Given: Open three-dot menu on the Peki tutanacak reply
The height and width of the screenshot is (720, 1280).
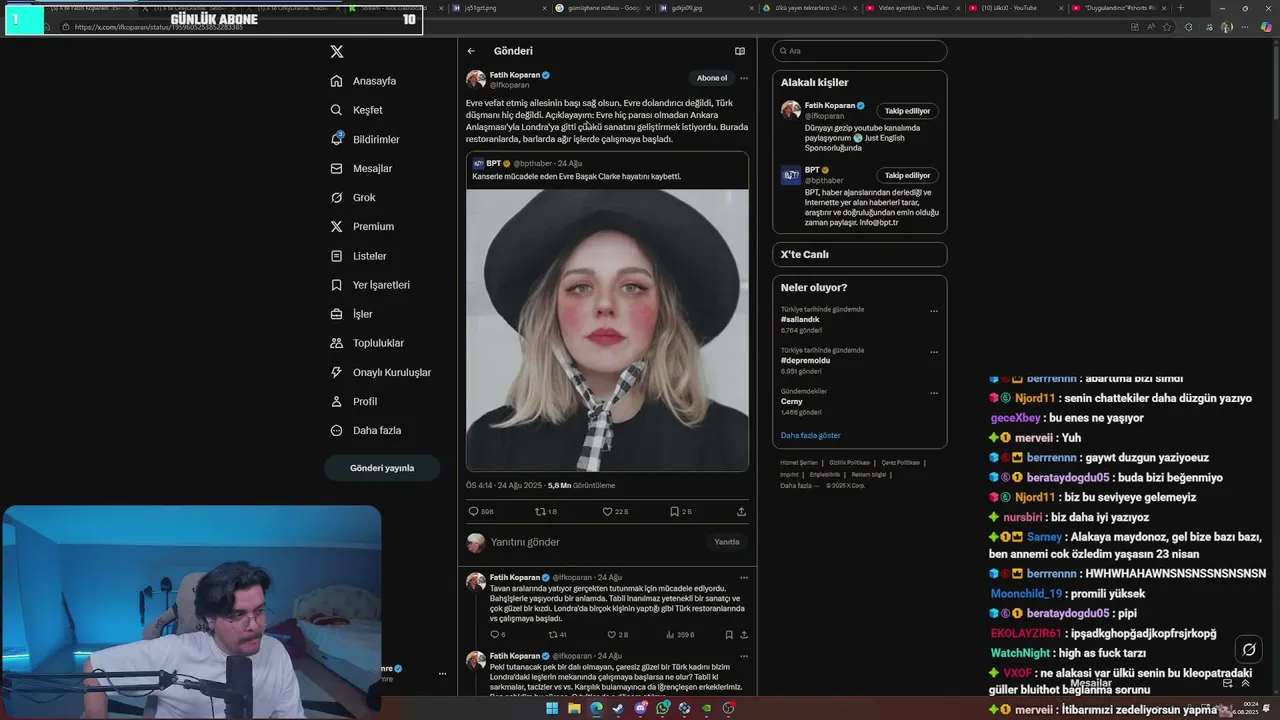Looking at the screenshot, I should (x=743, y=656).
